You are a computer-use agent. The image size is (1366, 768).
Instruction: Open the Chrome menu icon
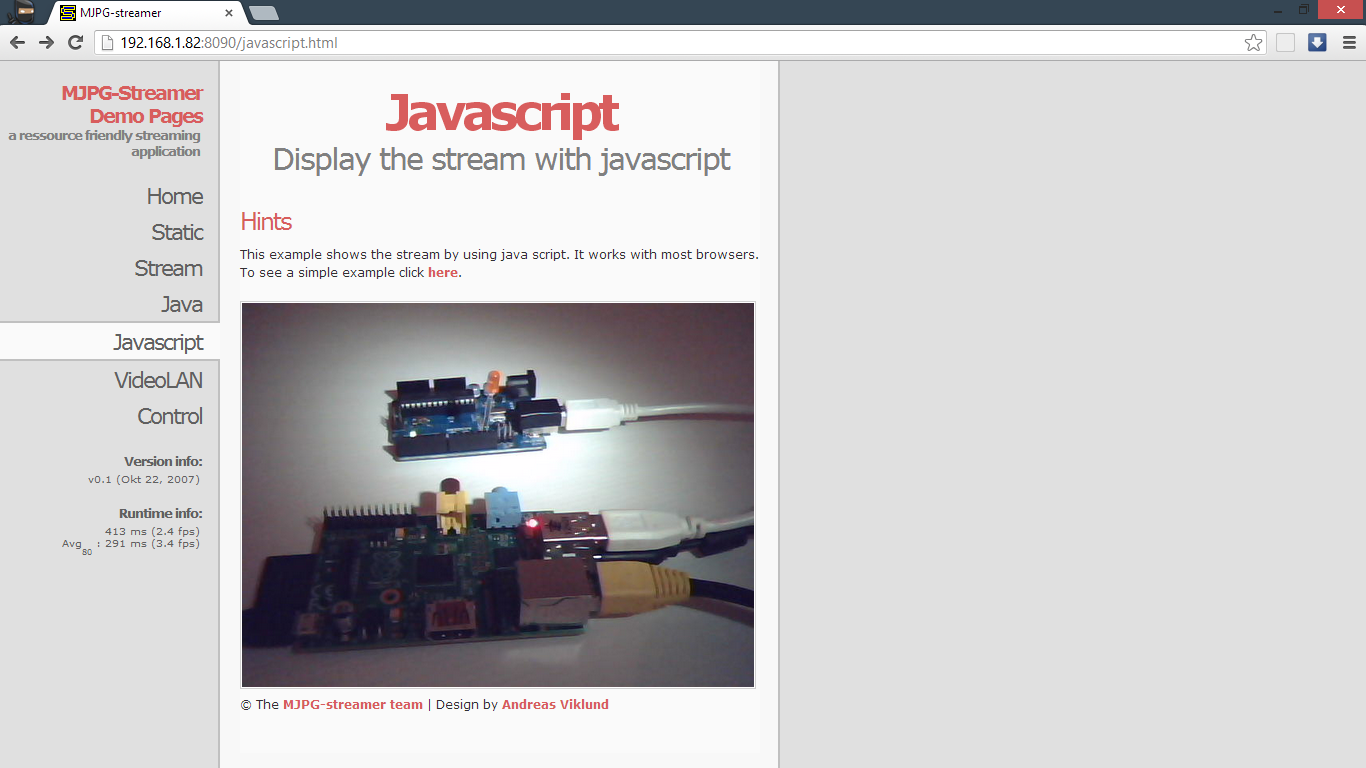pyautogui.click(x=1347, y=42)
